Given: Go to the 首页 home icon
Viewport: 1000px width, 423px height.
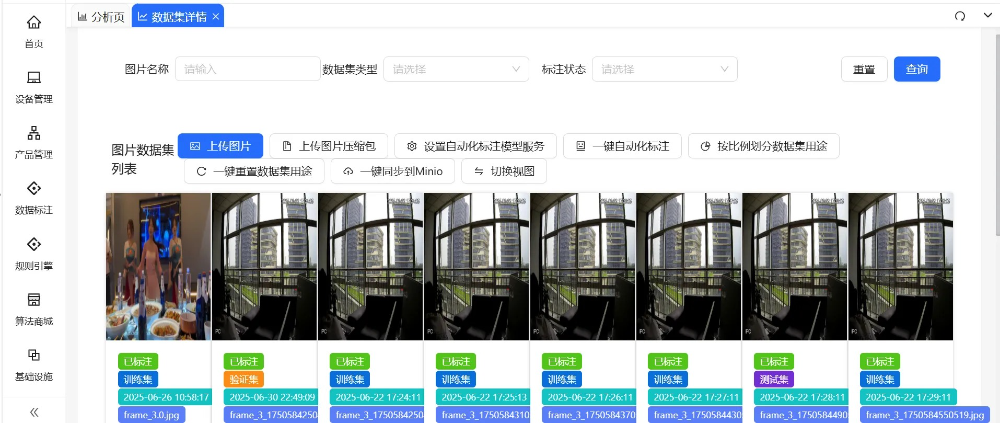Looking at the screenshot, I should (34, 23).
